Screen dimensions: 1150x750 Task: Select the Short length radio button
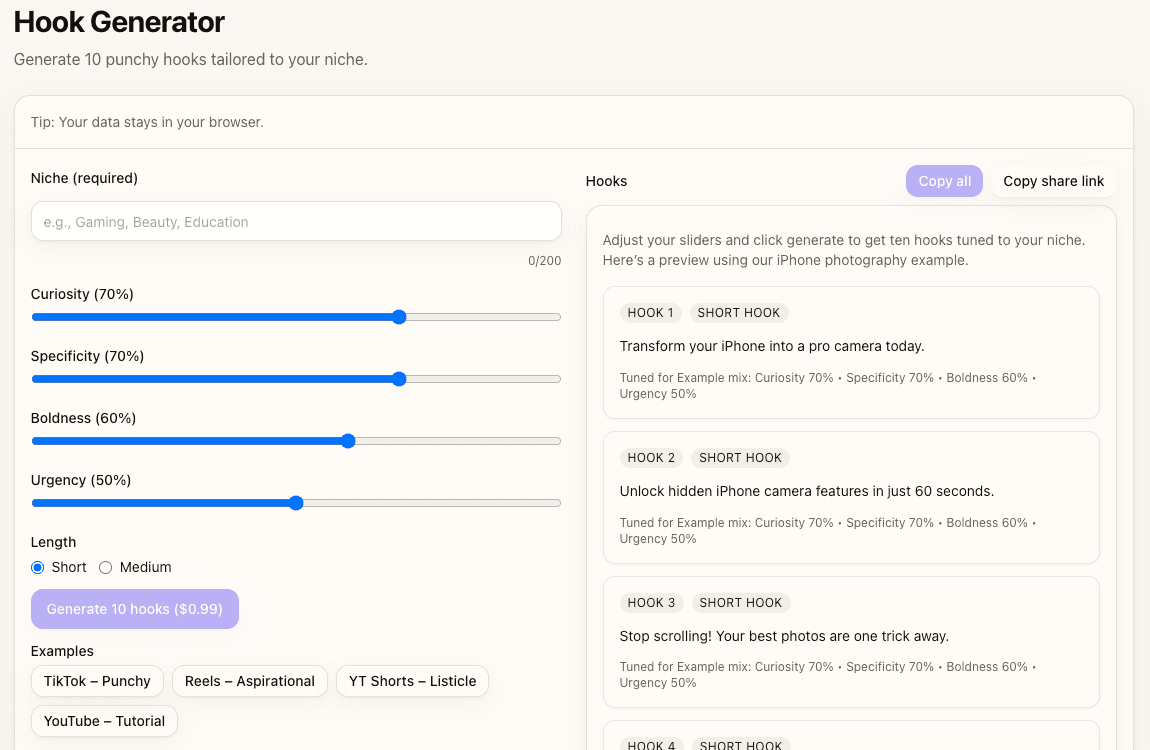(37, 567)
